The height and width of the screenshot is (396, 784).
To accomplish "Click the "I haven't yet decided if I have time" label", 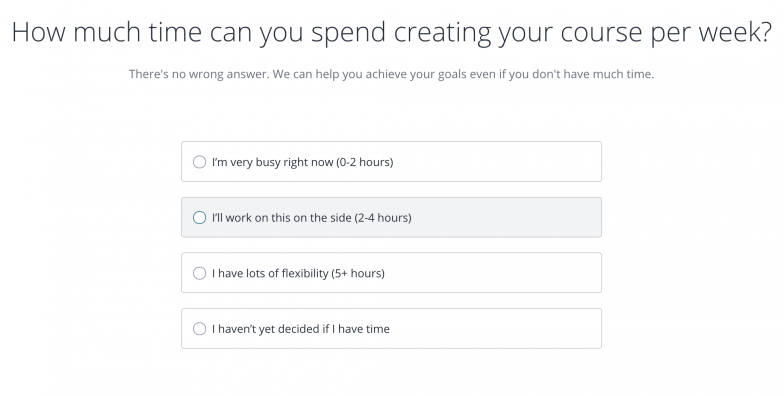I will click(x=300, y=329).
